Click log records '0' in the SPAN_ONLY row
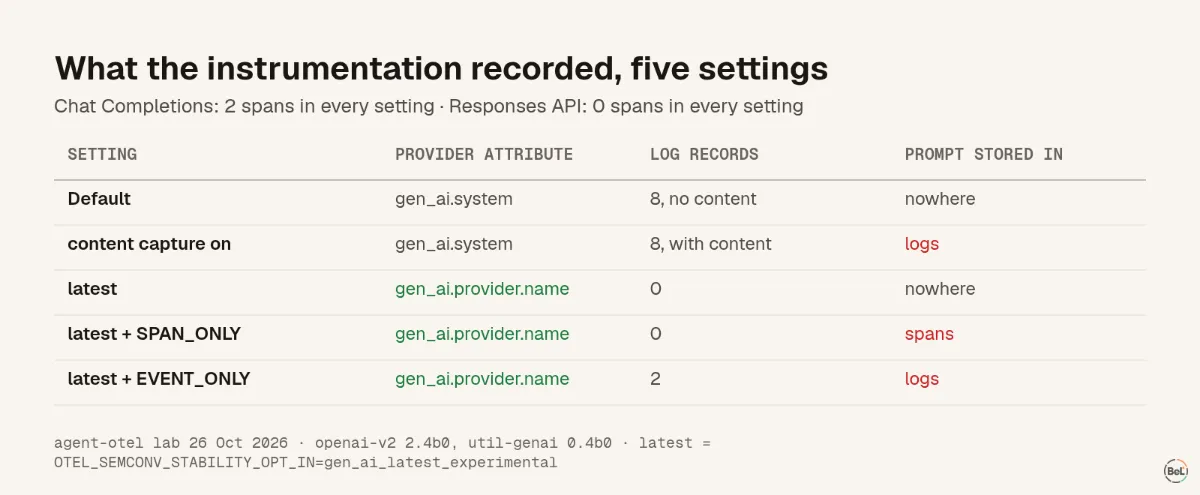Viewport: 1200px width, 495px height. (x=656, y=334)
